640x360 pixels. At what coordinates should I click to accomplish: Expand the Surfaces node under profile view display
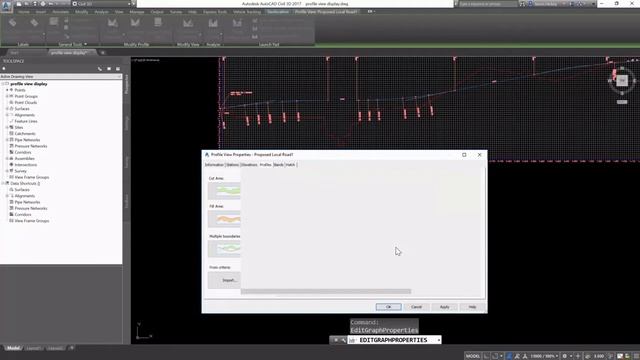pyautogui.click(x=7, y=109)
